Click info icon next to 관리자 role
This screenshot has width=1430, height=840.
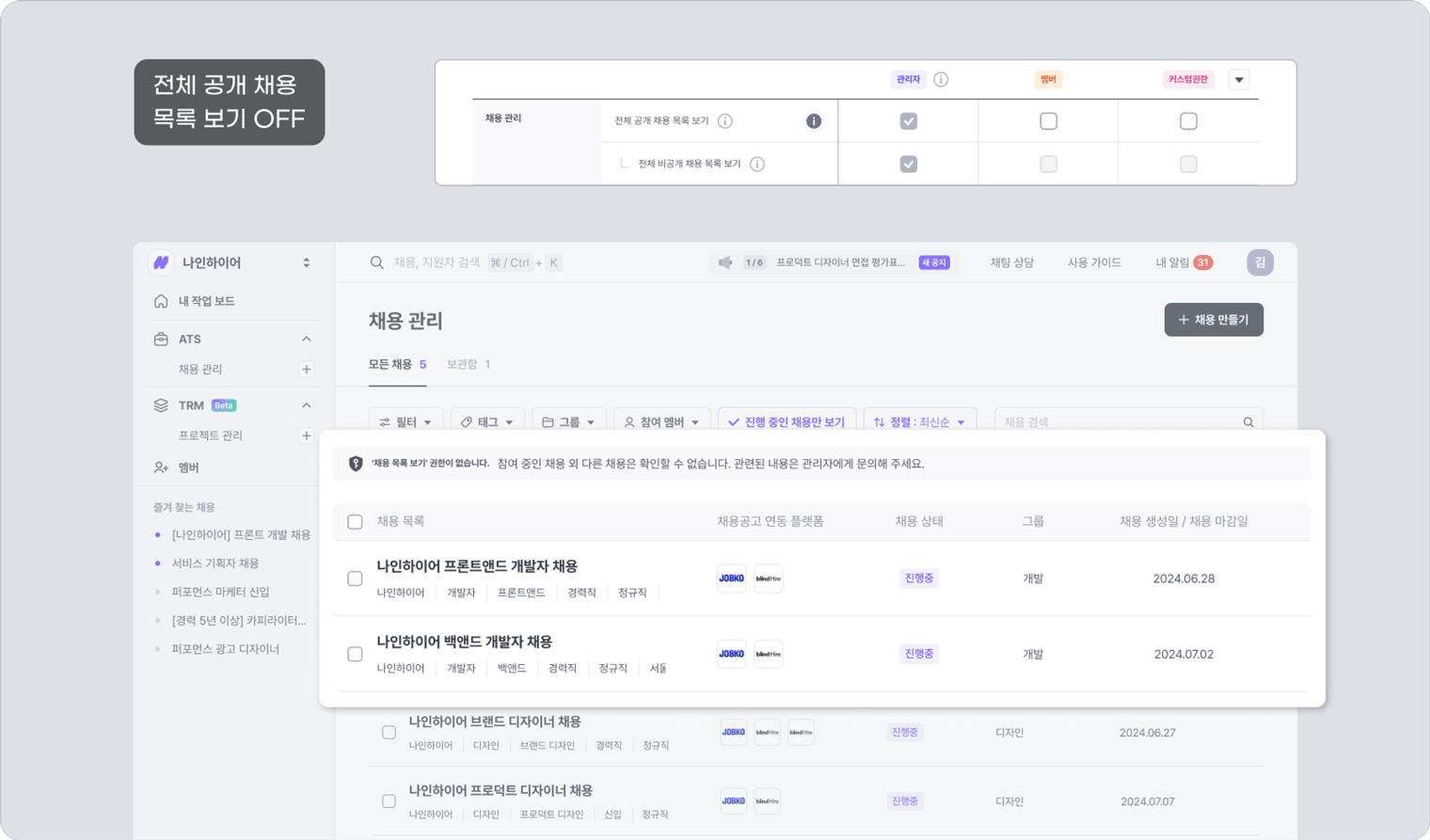(x=941, y=80)
